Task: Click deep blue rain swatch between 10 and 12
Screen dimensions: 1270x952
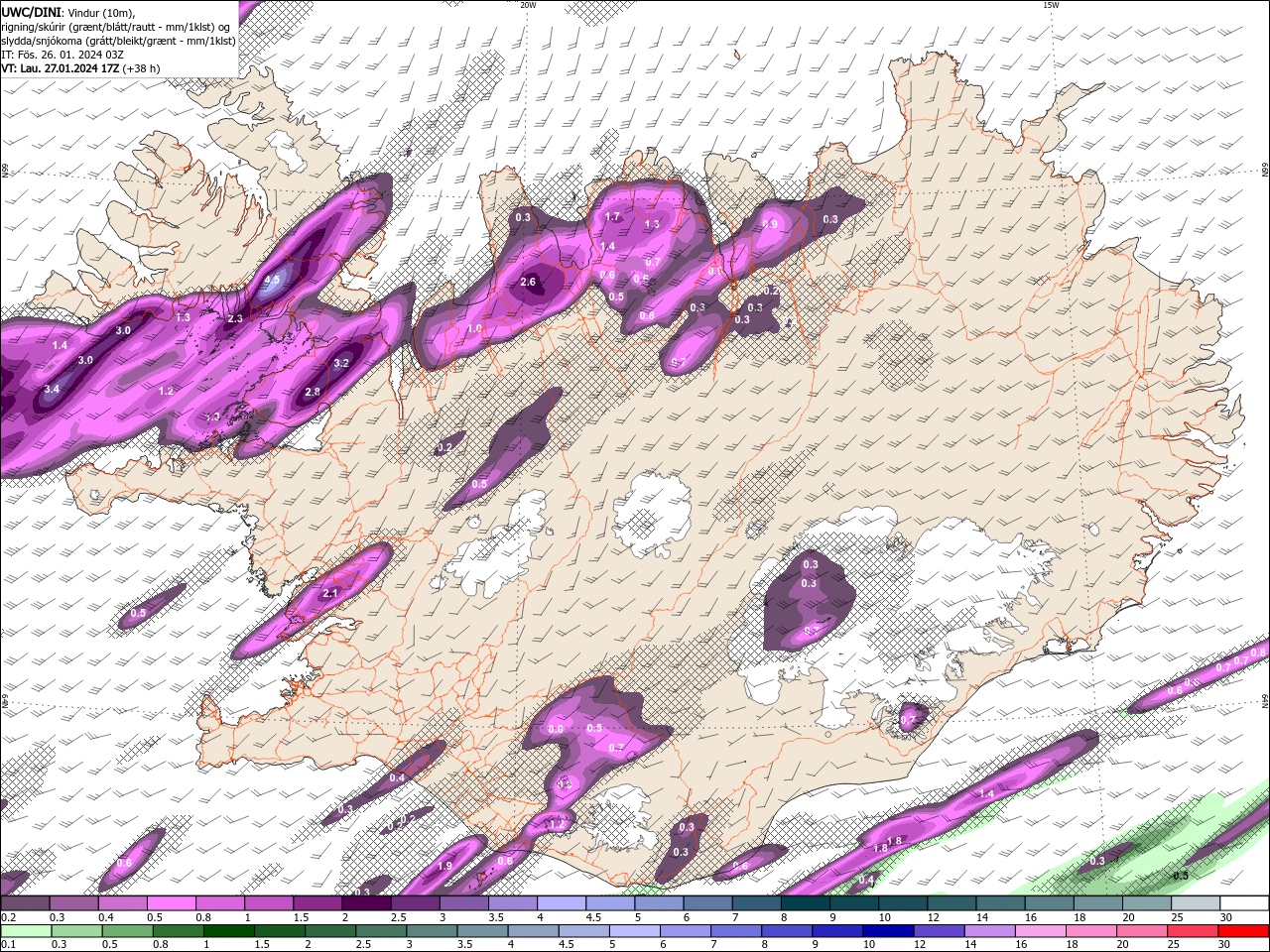Action: point(888,931)
